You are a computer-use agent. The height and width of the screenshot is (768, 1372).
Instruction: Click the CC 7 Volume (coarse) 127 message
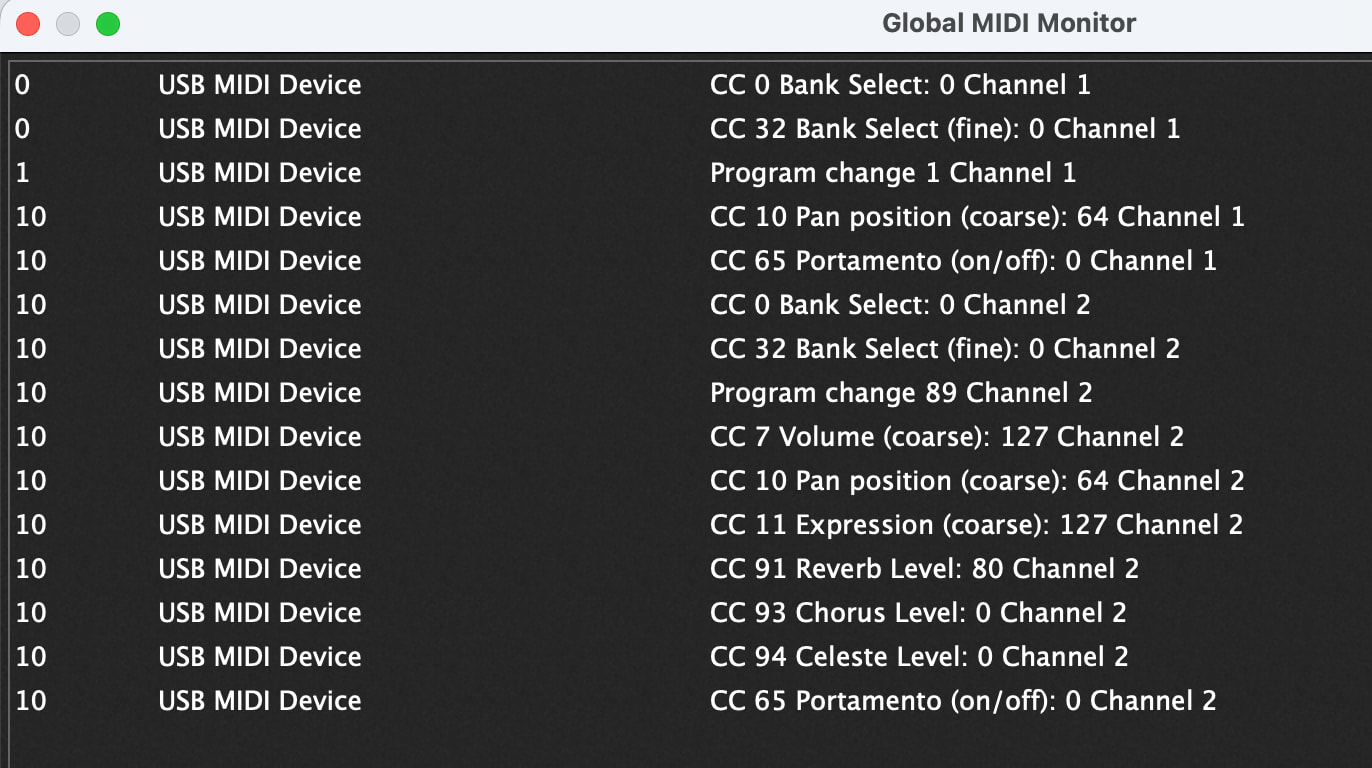tap(946, 437)
